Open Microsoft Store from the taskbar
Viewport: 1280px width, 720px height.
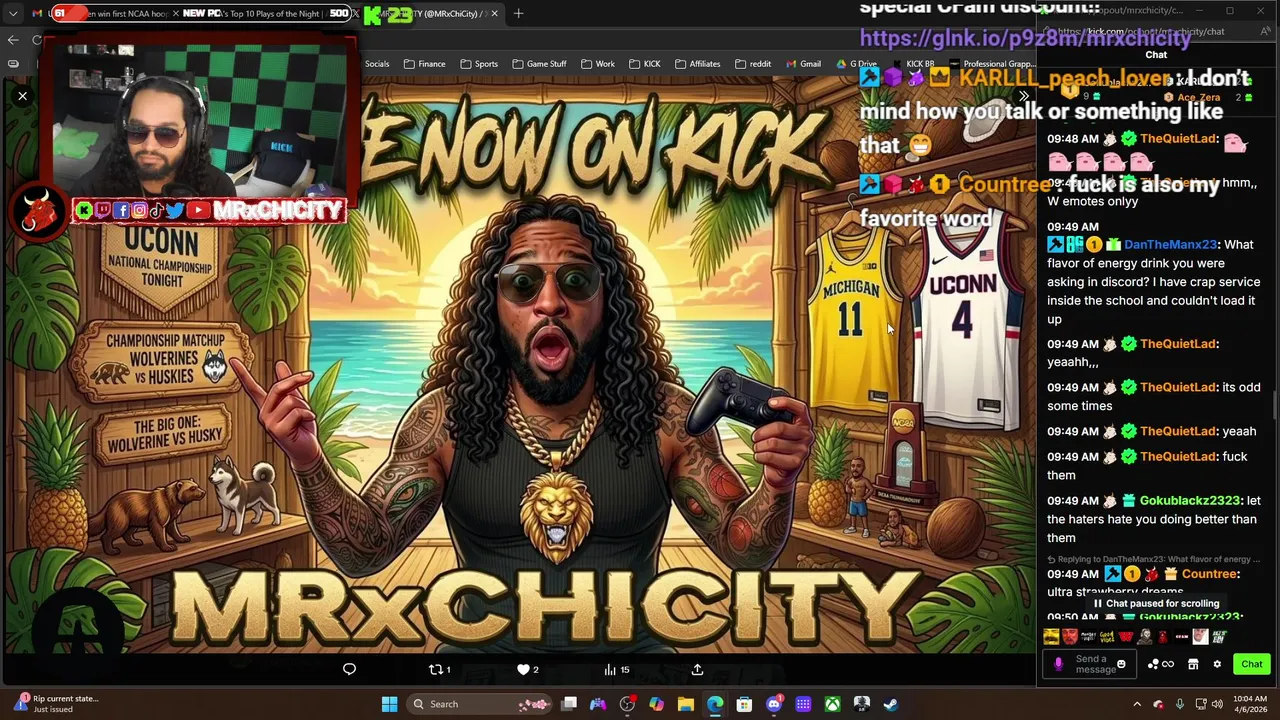tap(744, 704)
